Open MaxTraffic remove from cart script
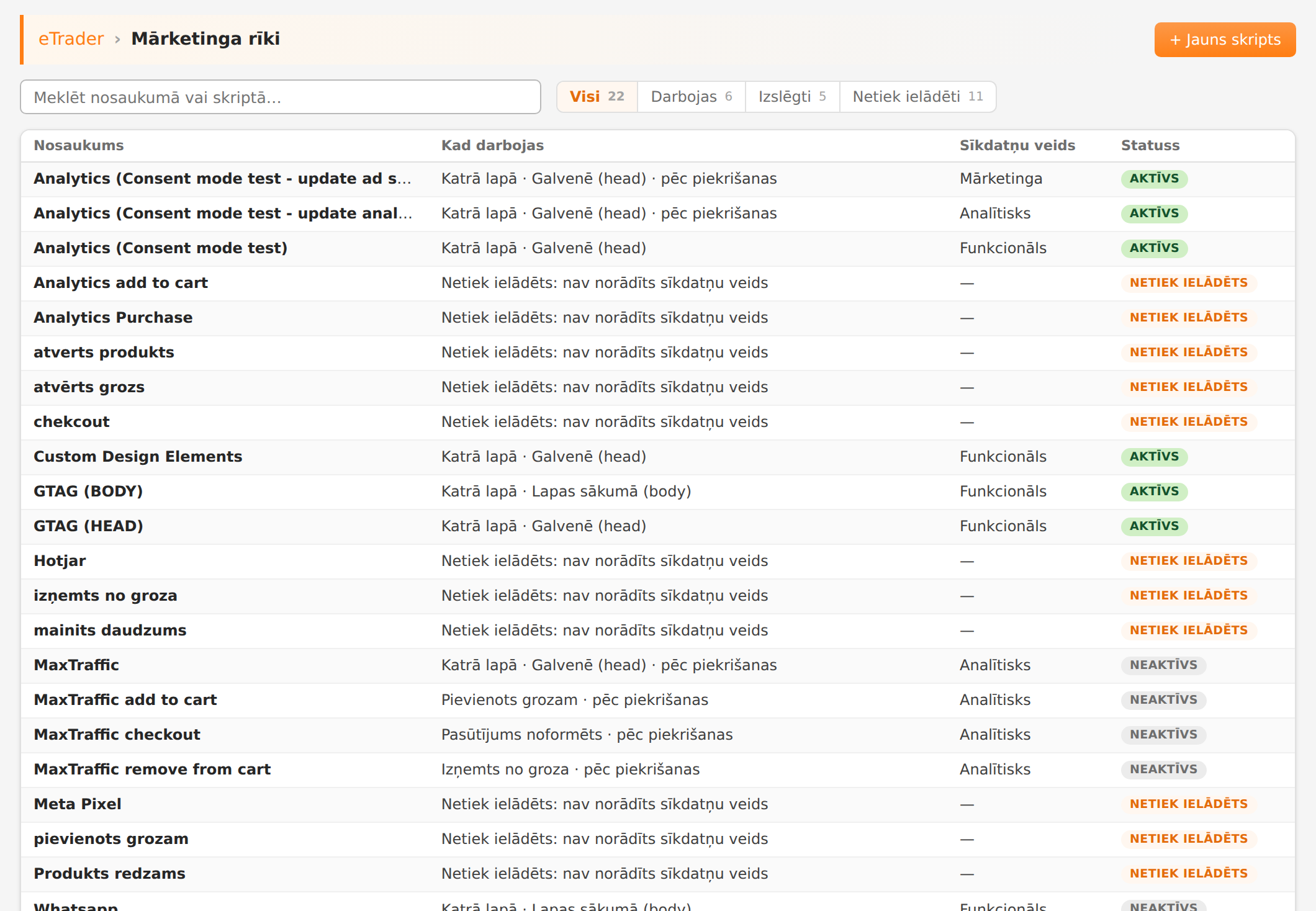The image size is (1316, 911). (x=152, y=770)
